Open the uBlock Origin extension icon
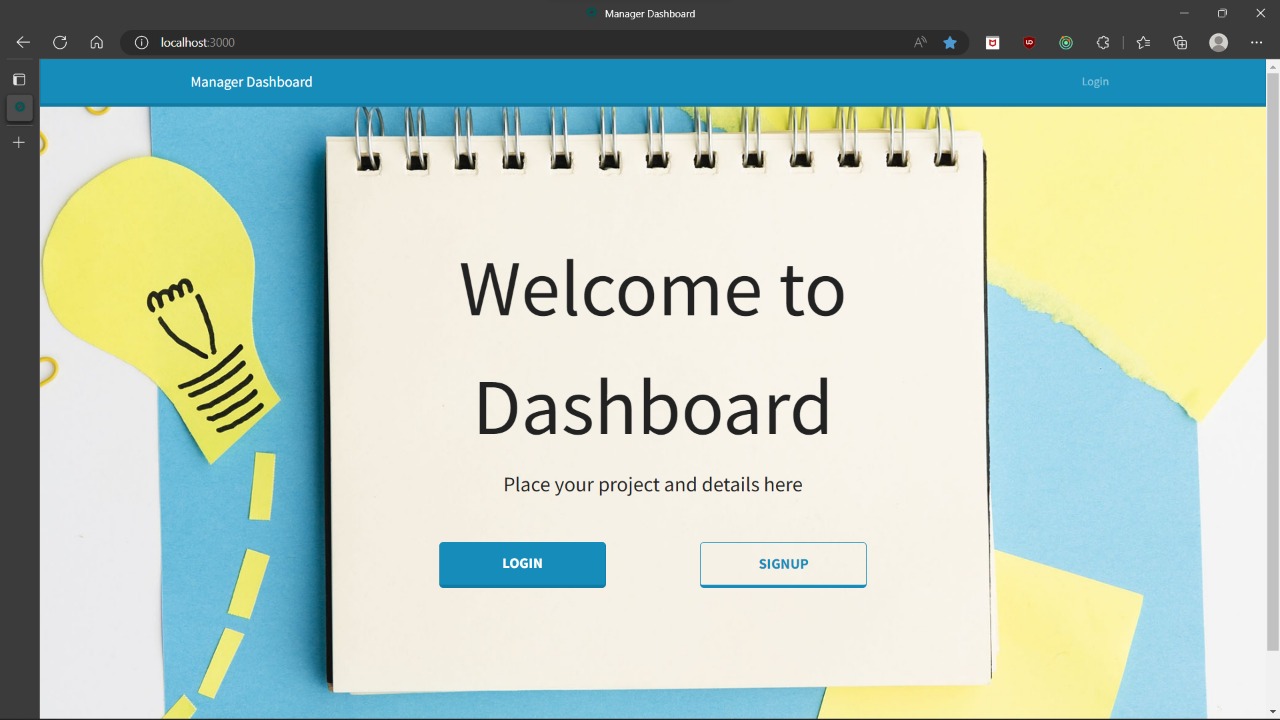Image resolution: width=1280 pixels, height=720 pixels. tap(1029, 42)
